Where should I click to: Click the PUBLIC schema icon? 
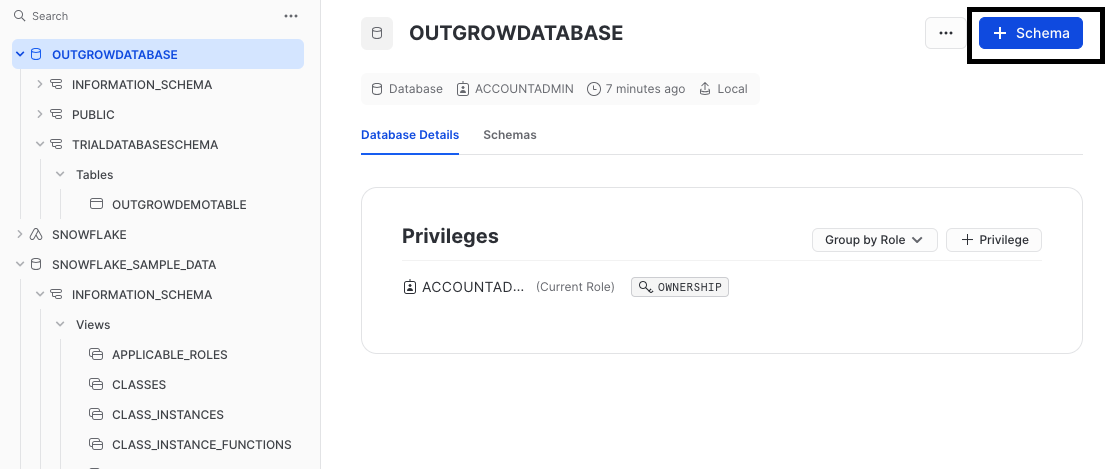tap(57, 114)
